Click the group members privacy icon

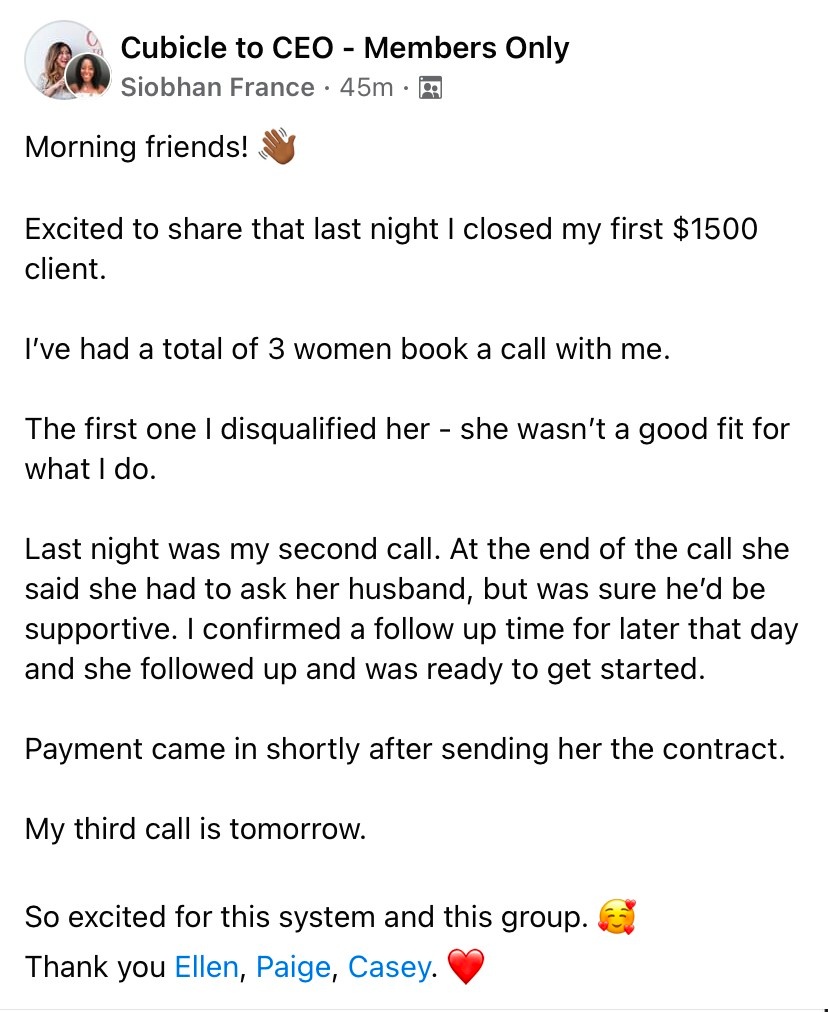[x=430, y=87]
